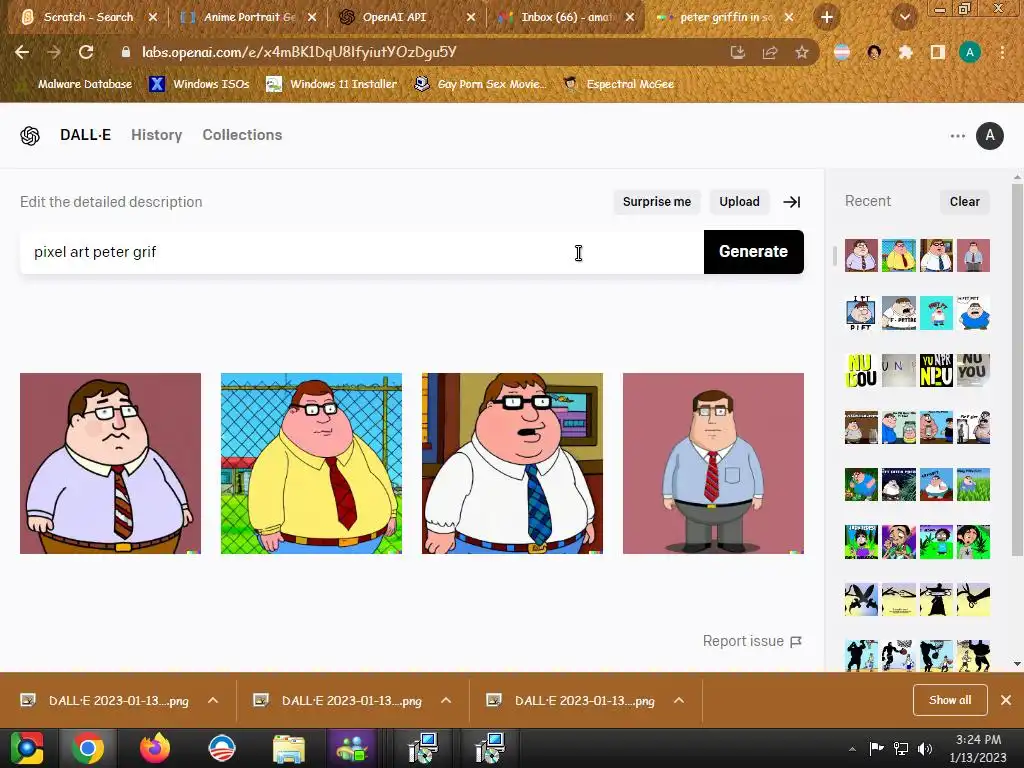Click the OpenAI logo icon beside DALL·E
This screenshot has width=1024, height=768.
pos(30,135)
